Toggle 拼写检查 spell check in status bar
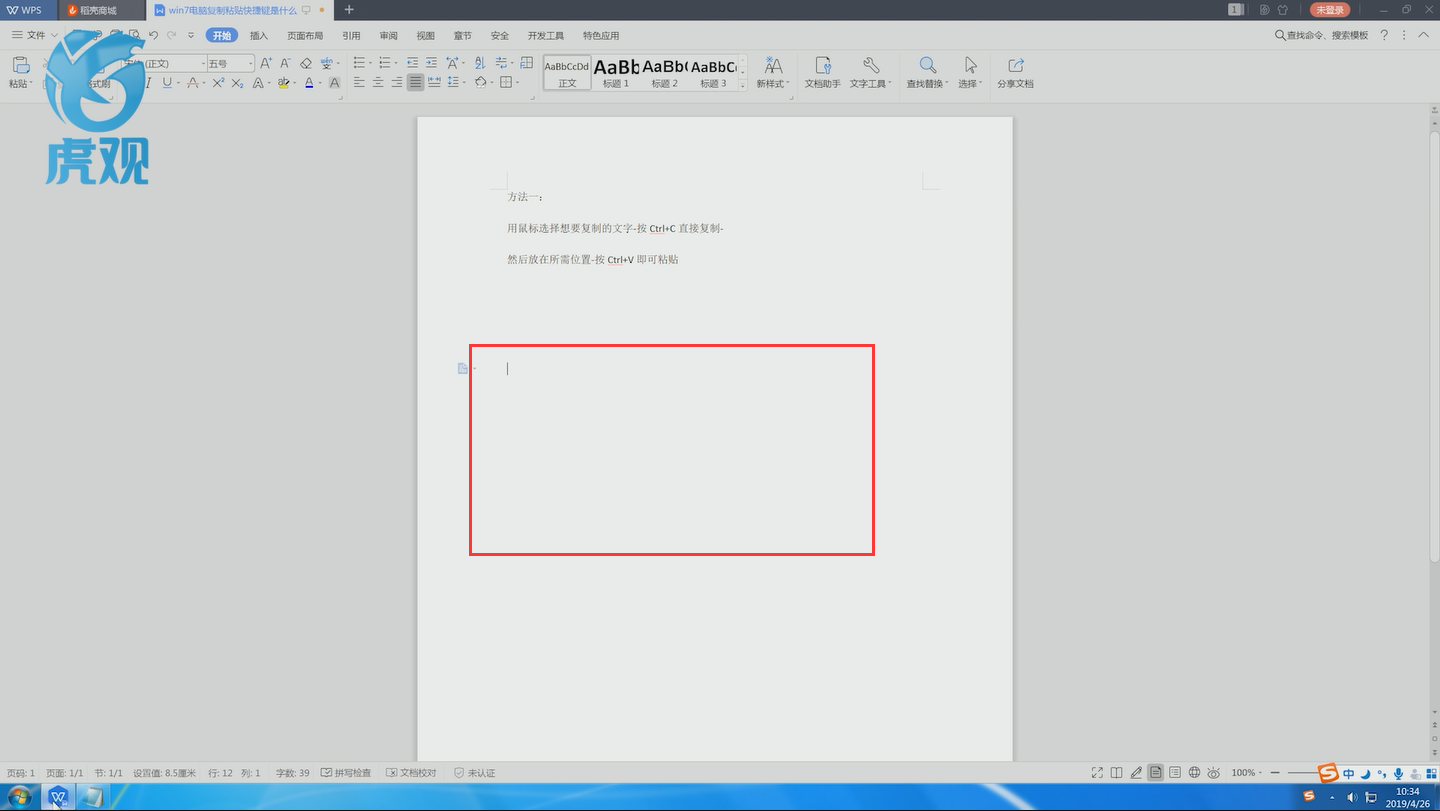Screen dimensions: 1440x811 346,773
